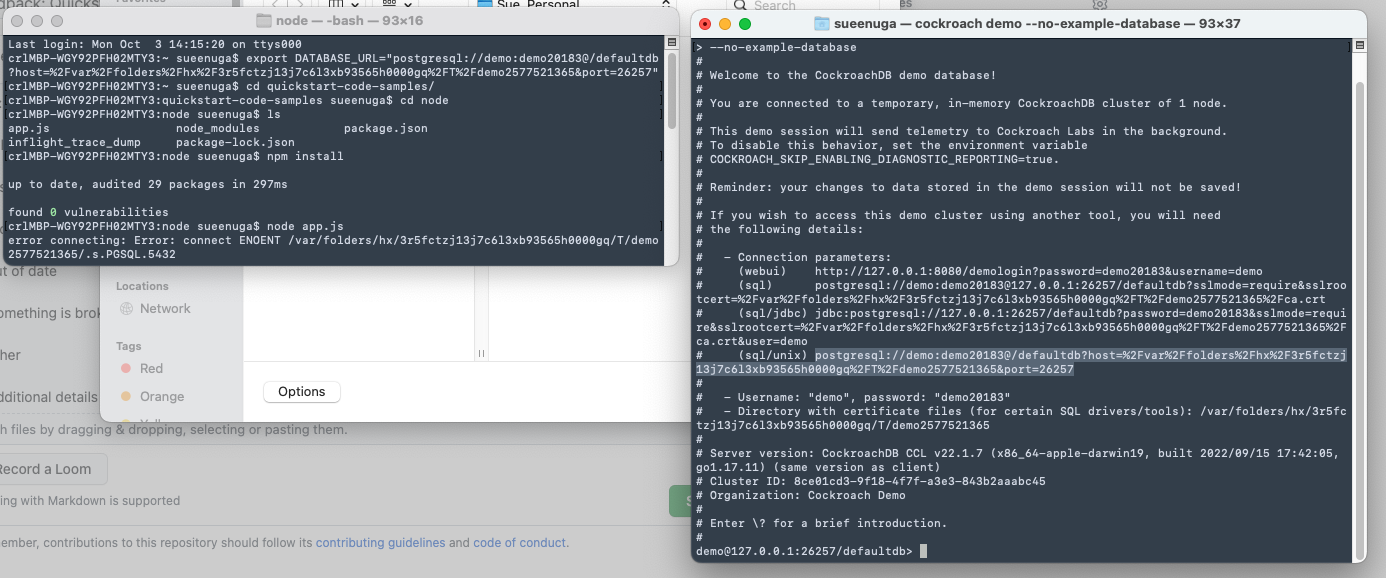Image resolution: width=1386 pixels, height=578 pixels.
Task: Click the webui demologin URL in the cockroach terminal
Action: 1038,271
